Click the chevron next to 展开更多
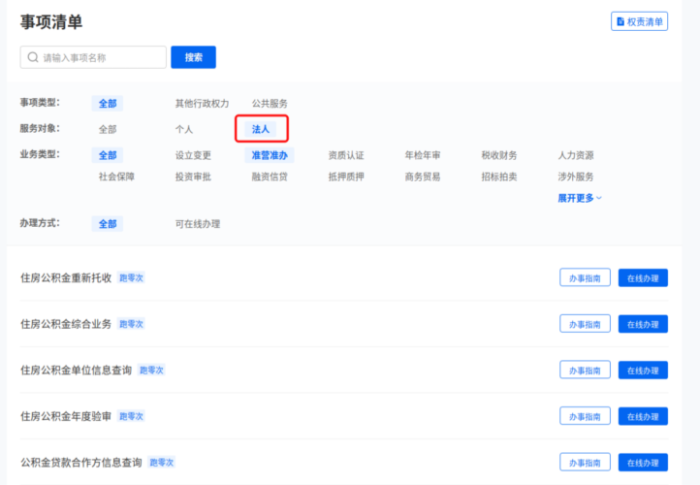 tap(599, 198)
